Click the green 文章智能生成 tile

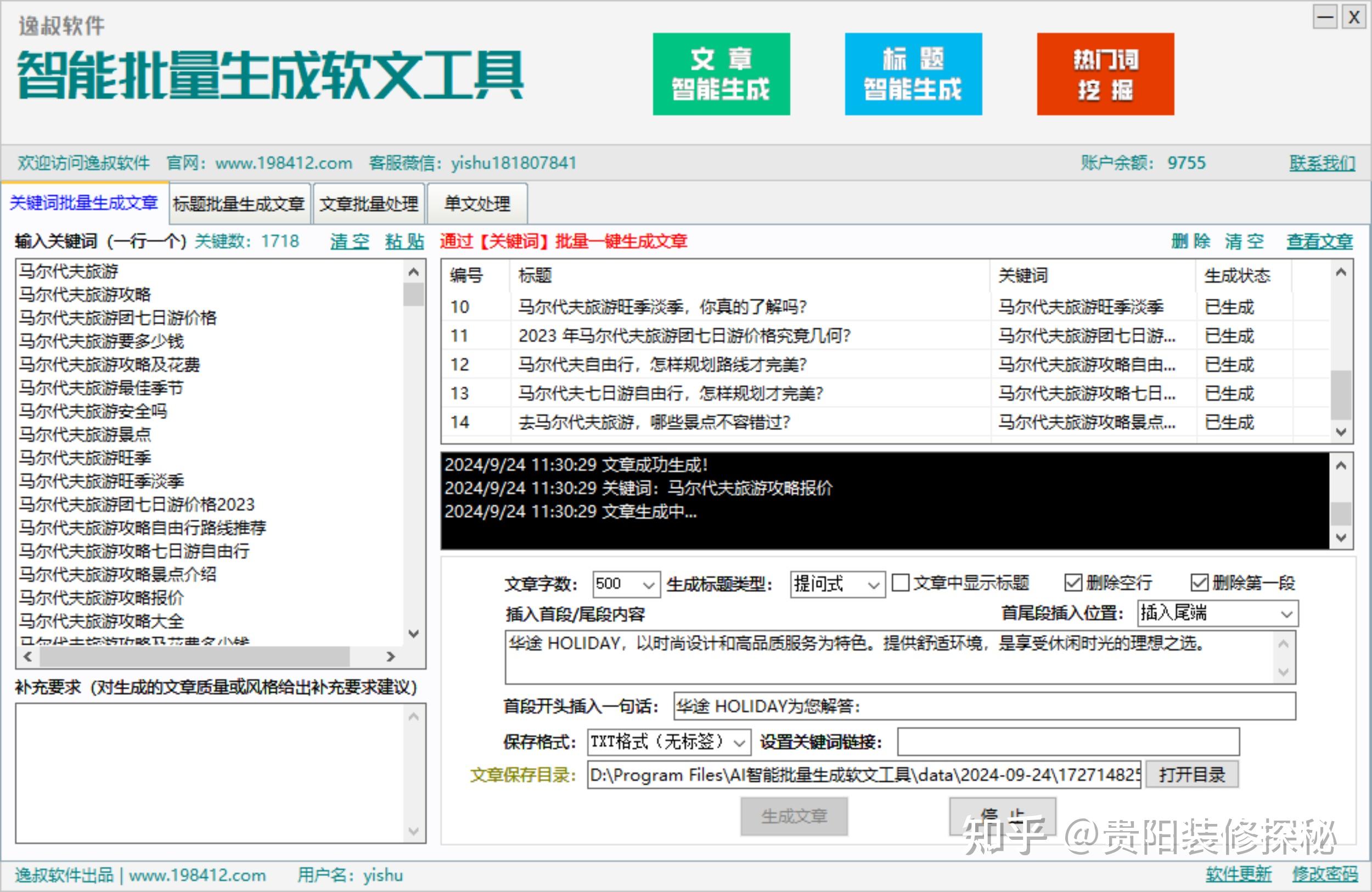[721, 74]
